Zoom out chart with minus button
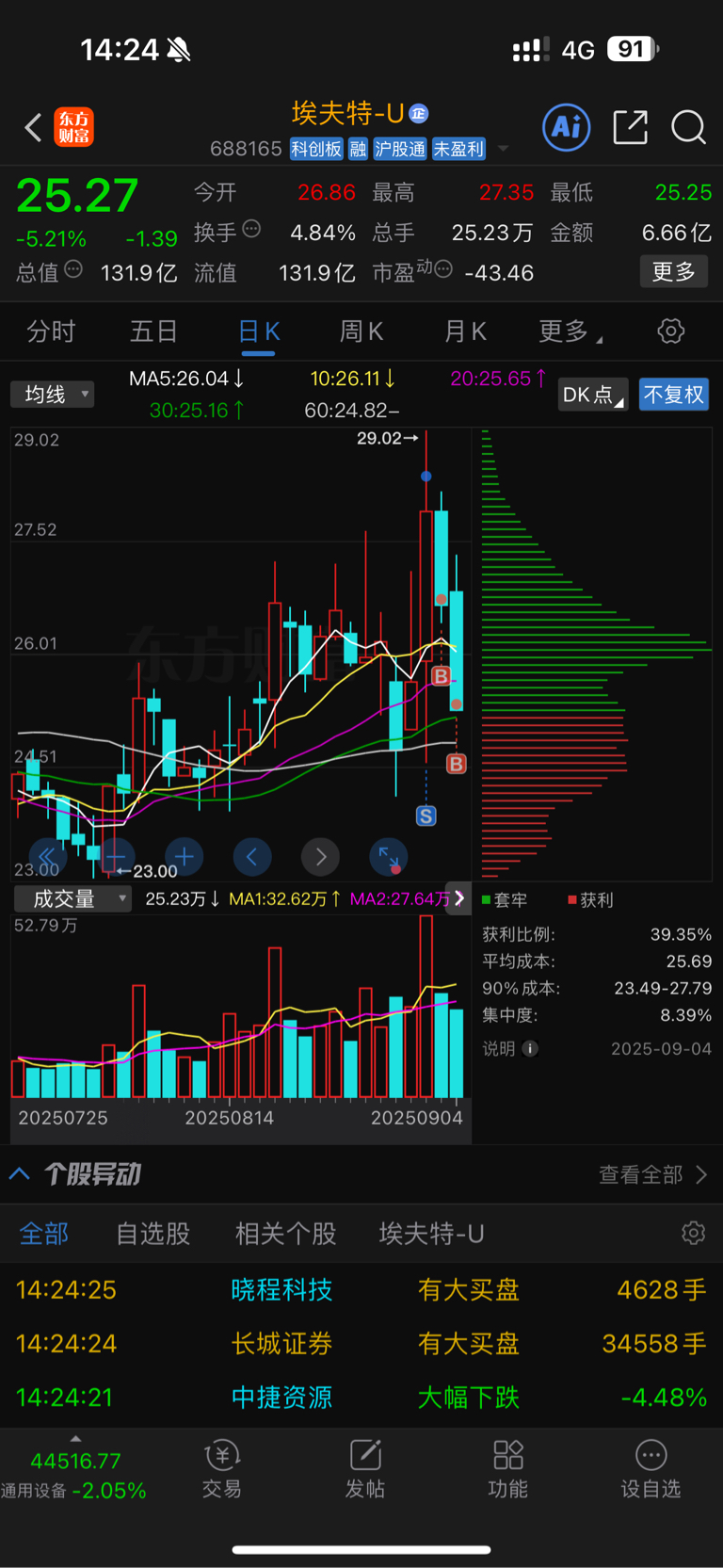Image resolution: width=723 pixels, height=1568 pixels. point(115,856)
